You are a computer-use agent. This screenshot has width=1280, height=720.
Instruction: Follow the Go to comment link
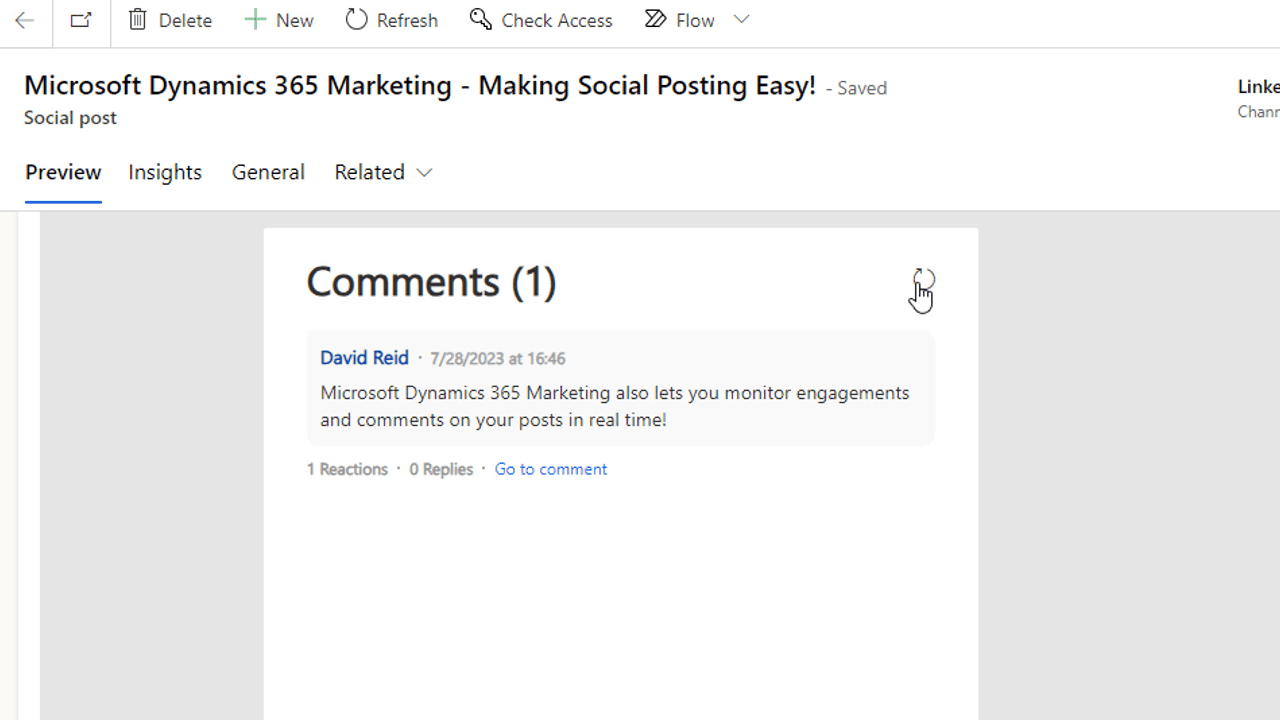coord(550,468)
